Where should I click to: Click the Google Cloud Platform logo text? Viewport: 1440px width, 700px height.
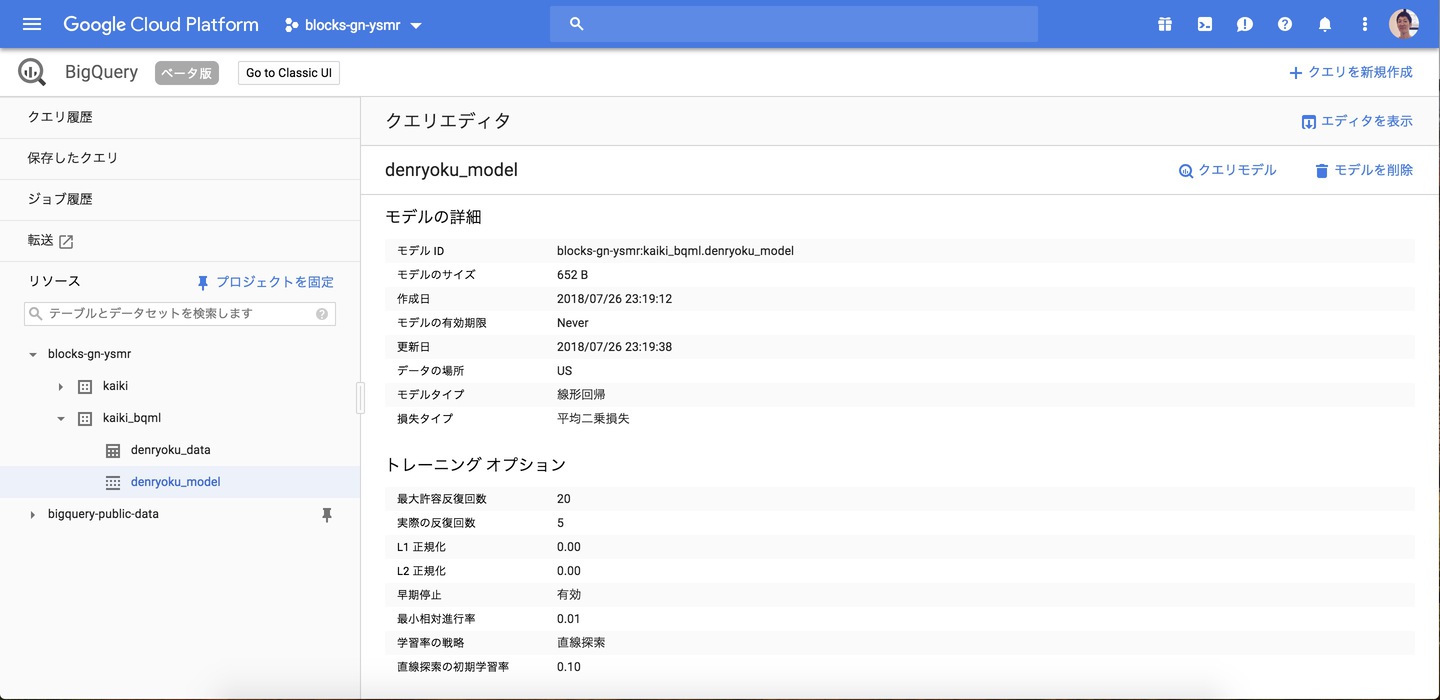pos(161,24)
